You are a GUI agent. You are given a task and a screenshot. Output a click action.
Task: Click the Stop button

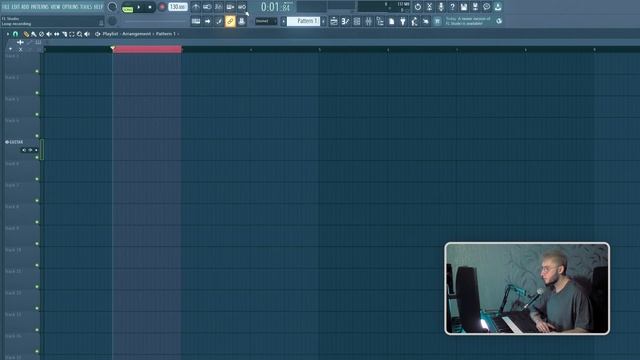tap(150, 7)
